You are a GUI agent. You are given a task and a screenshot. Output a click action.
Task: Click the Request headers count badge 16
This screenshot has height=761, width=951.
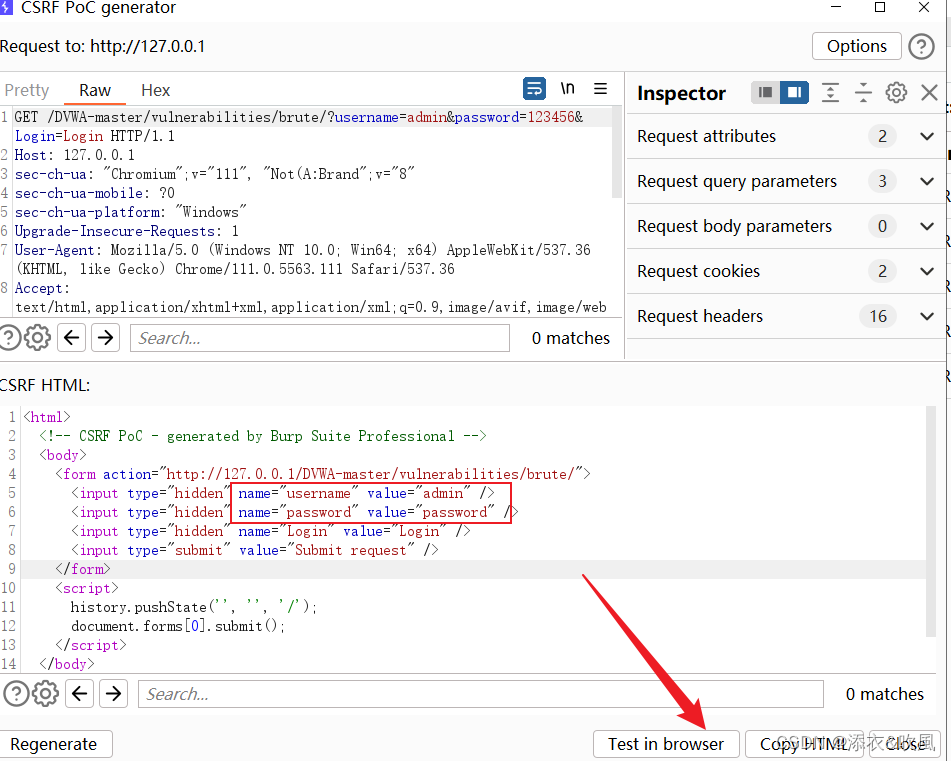pyautogui.click(x=878, y=316)
